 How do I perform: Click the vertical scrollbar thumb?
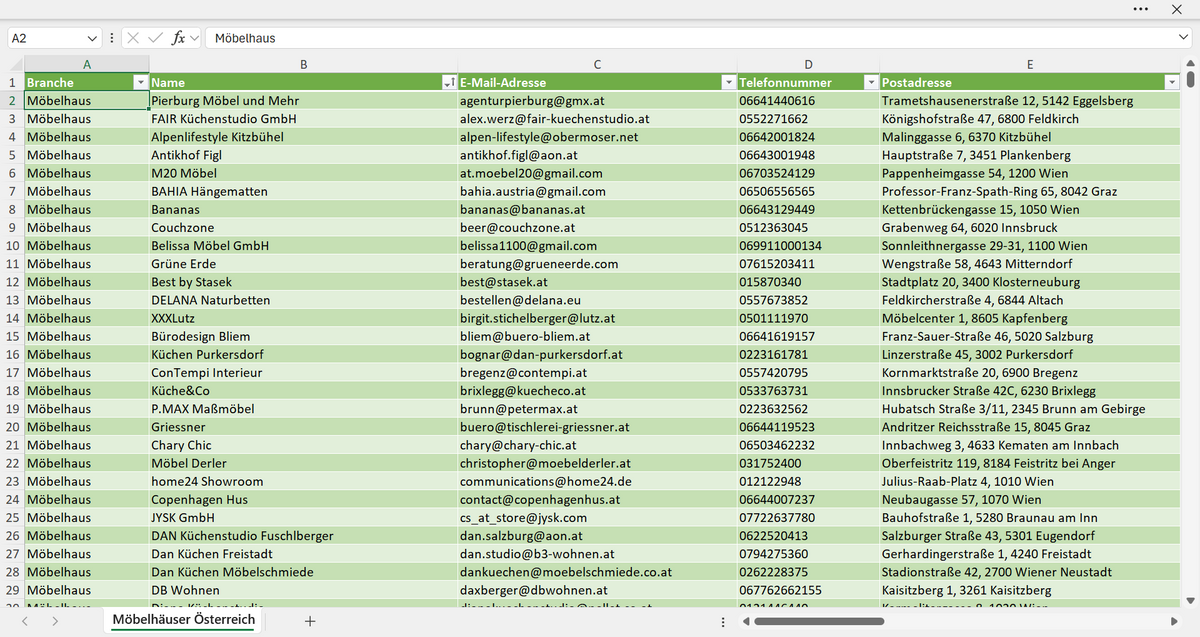[x=1190, y=80]
